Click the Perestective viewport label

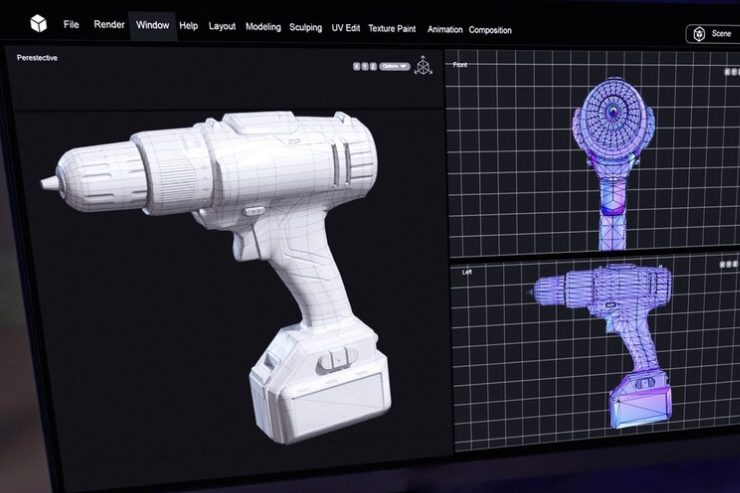tap(37, 58)
